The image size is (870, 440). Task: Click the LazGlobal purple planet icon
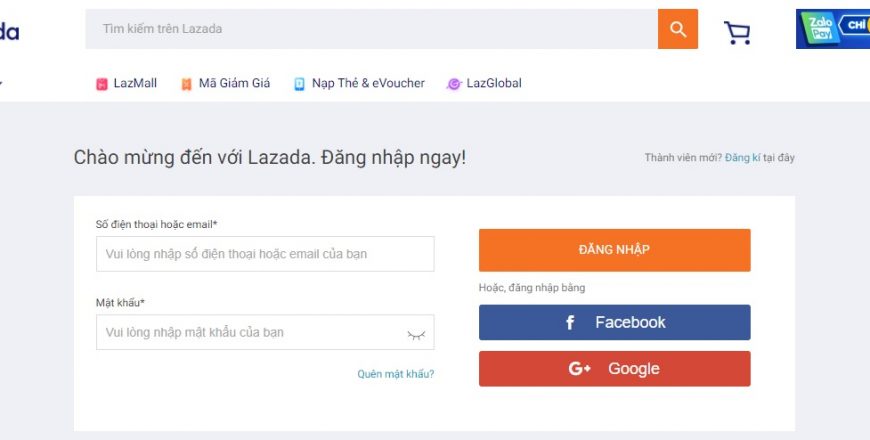click(454, 84)
